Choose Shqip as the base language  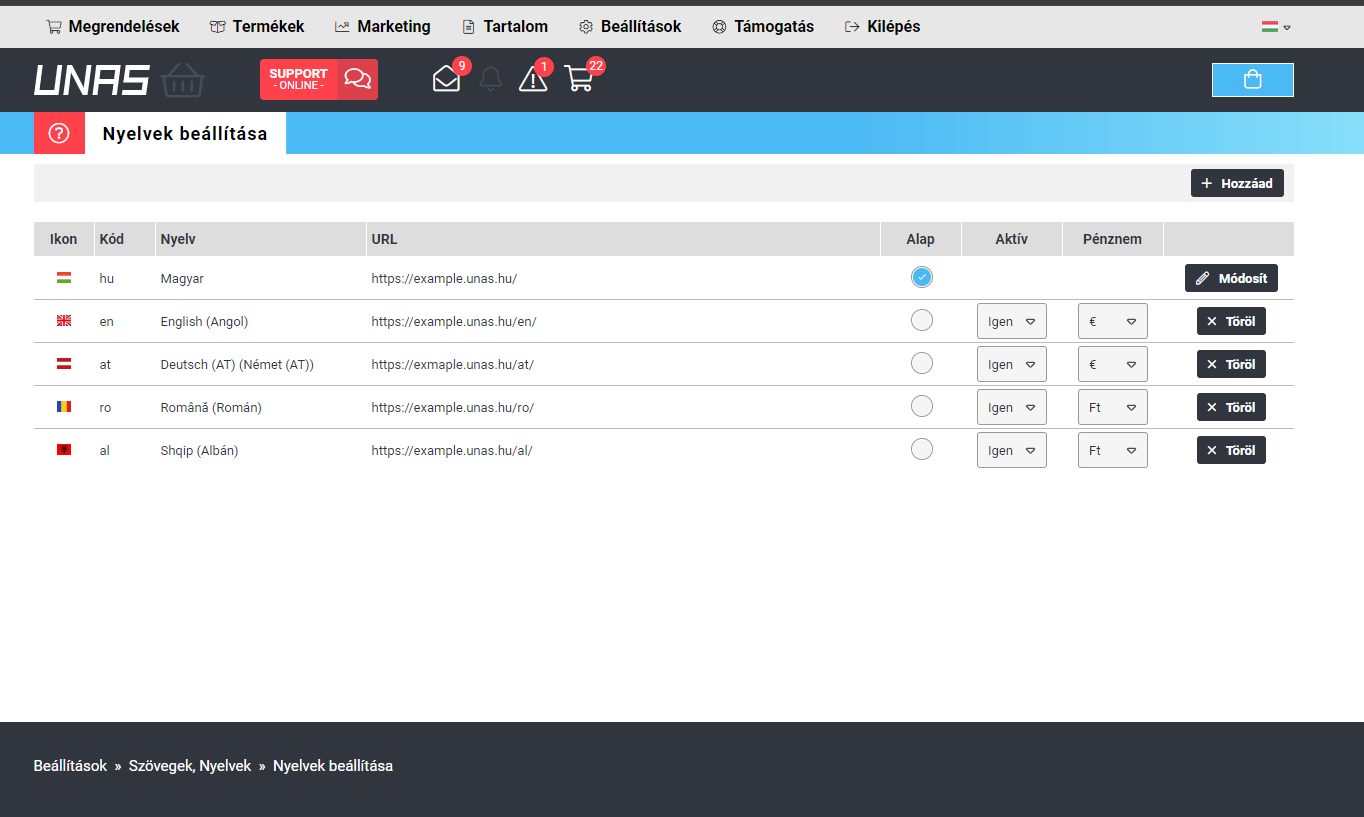[x=921, y=449]
